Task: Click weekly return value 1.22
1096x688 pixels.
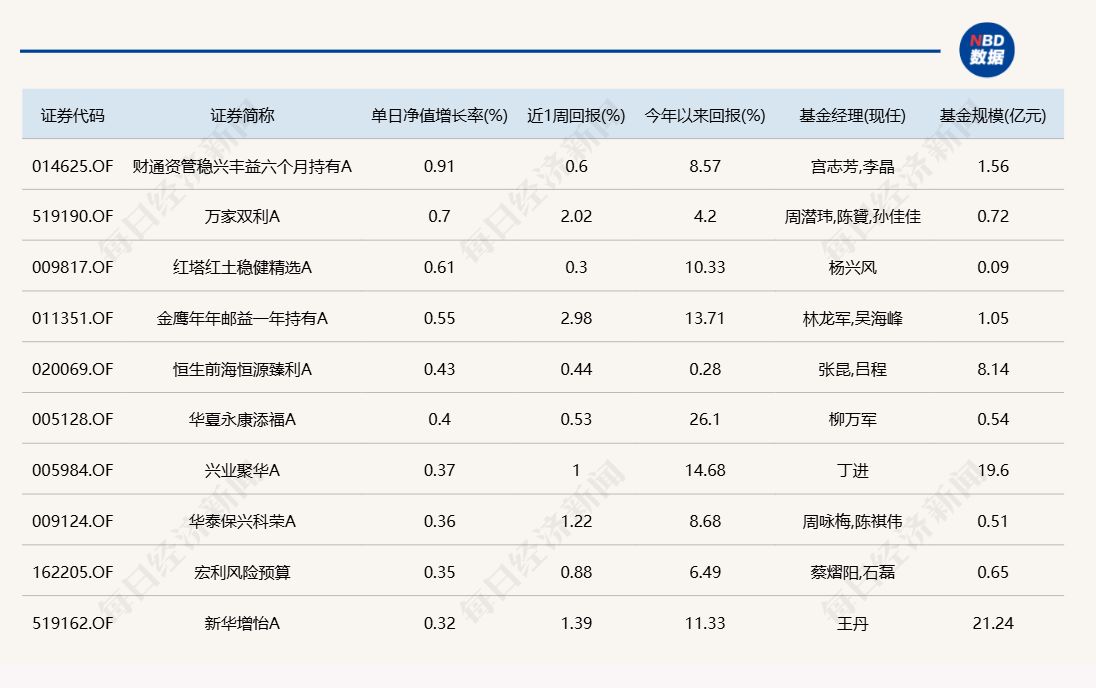Action: [576, 522]
